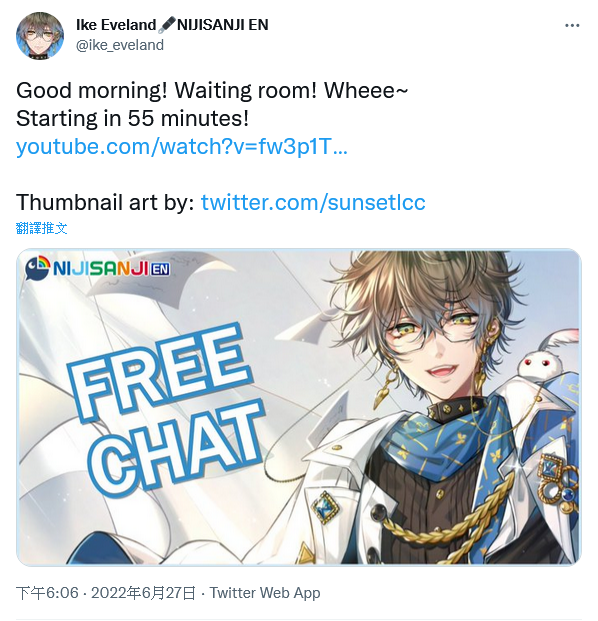The width and height of the screenshot is (598, 621).
Task: Open the youtube.com/watch link
Action: click(x=182, y=146)
